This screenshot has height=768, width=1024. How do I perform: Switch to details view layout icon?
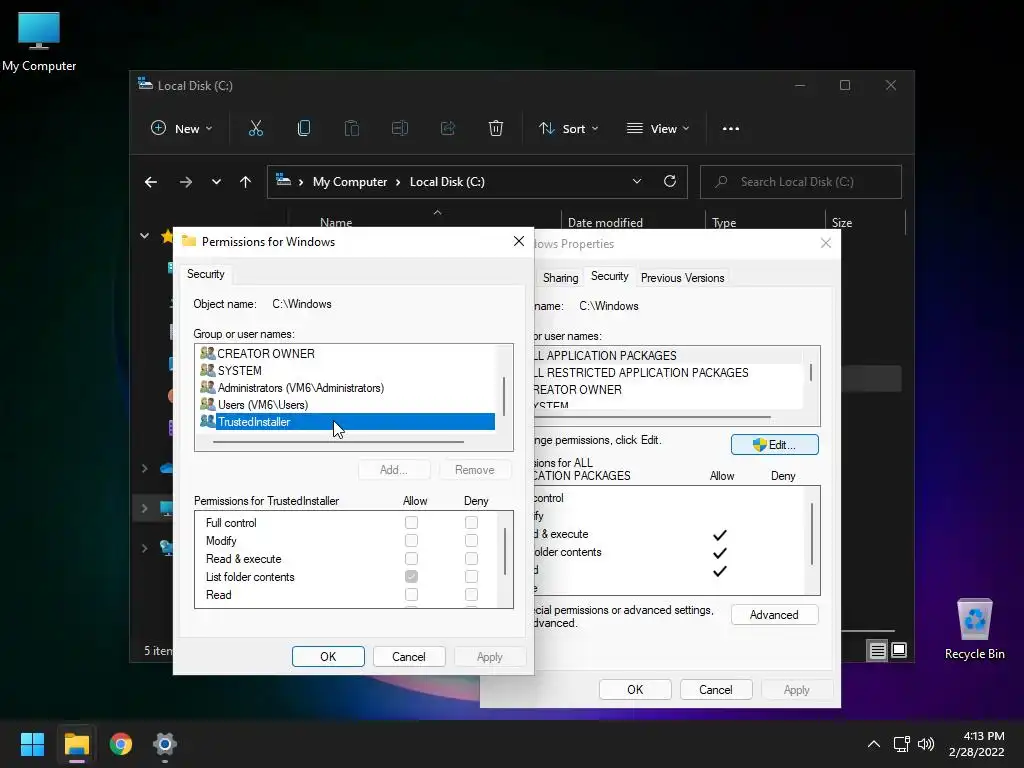877,650
